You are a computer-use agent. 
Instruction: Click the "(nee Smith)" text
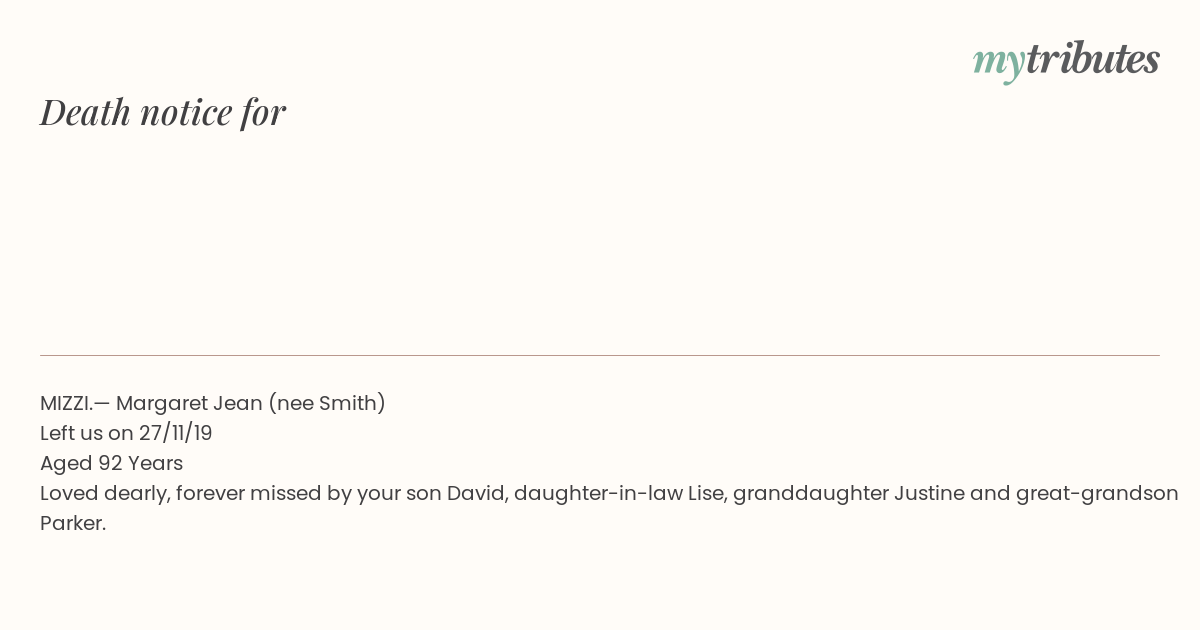[x=327, y=404]
